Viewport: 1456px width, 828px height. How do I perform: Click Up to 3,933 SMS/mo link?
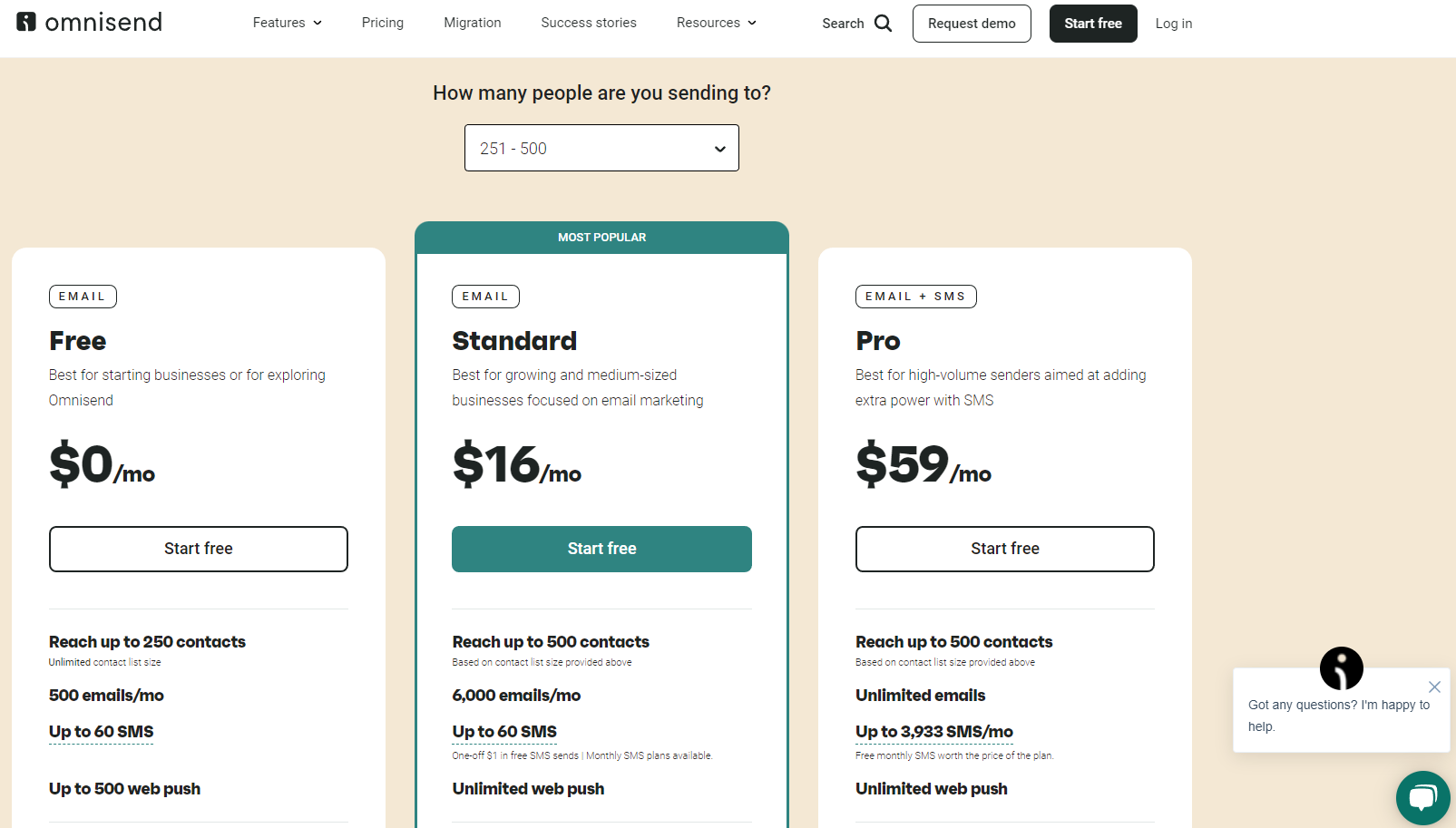point(934,732)
